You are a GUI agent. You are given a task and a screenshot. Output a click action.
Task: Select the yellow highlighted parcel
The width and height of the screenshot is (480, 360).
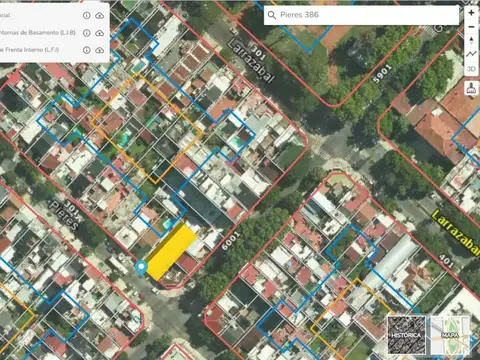point(171,252)
